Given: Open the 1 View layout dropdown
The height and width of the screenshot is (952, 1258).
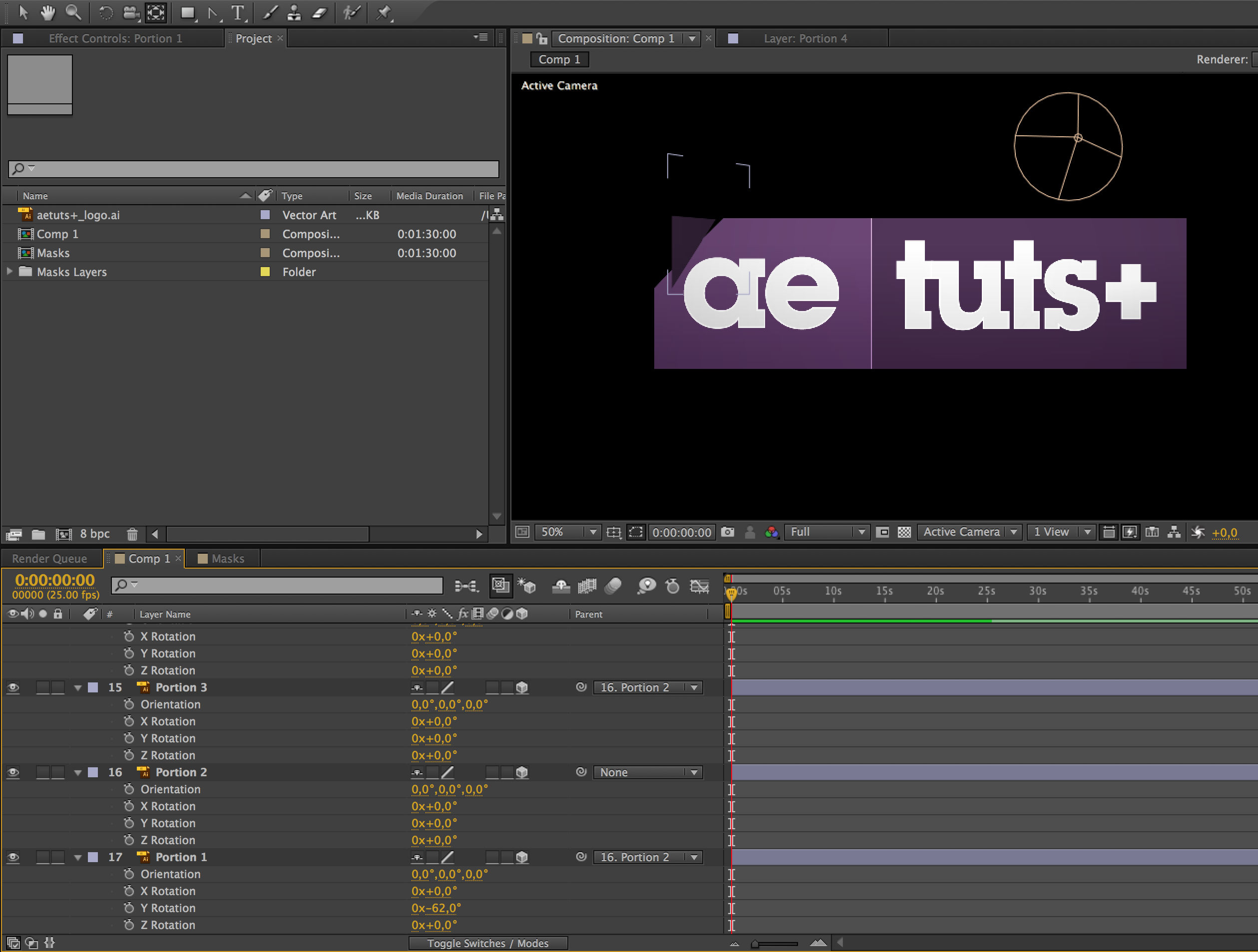Looking at the screenshot, I should (x=1061, y=532).
